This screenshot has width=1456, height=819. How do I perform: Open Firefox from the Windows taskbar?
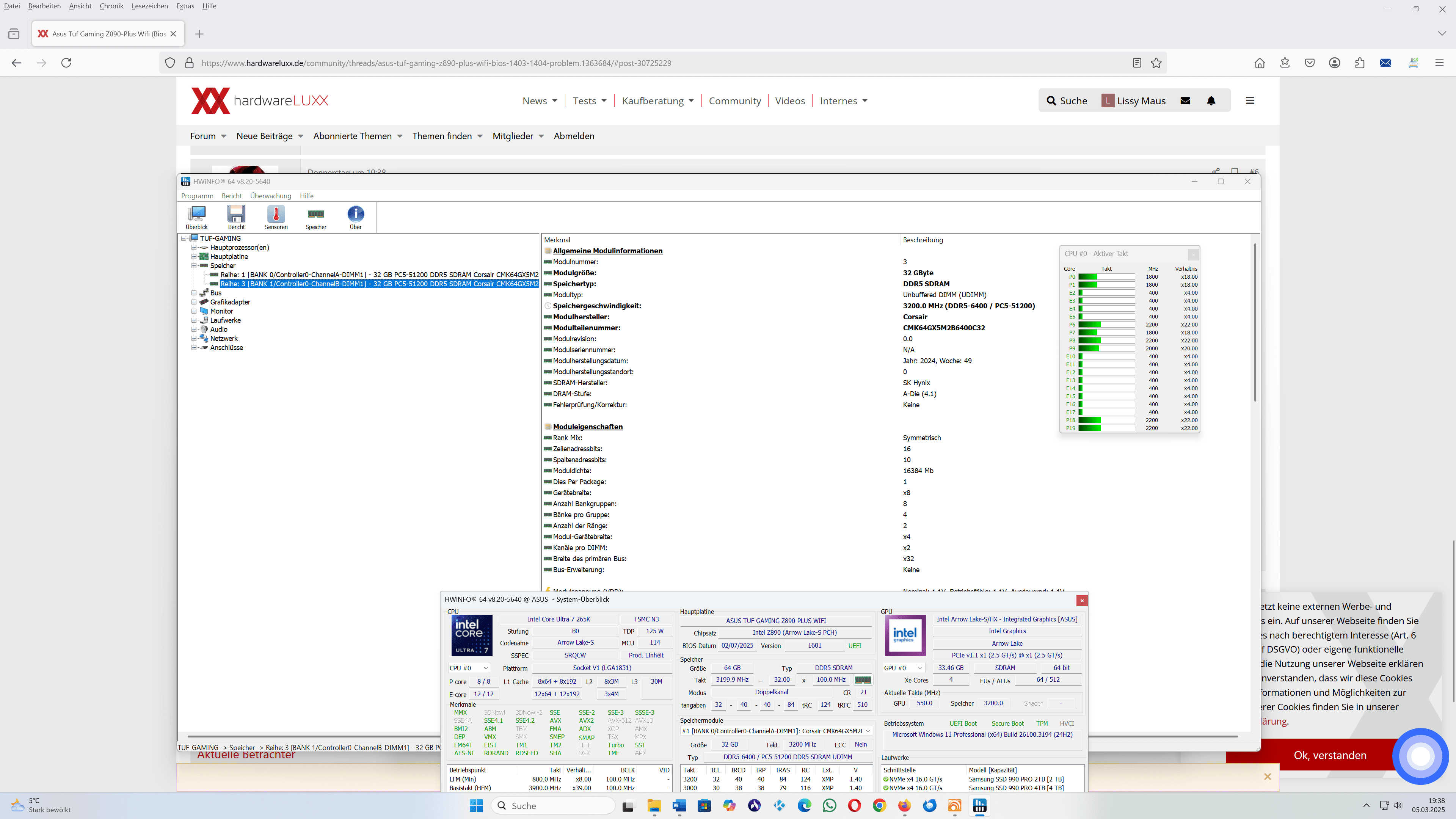[904, 805]
